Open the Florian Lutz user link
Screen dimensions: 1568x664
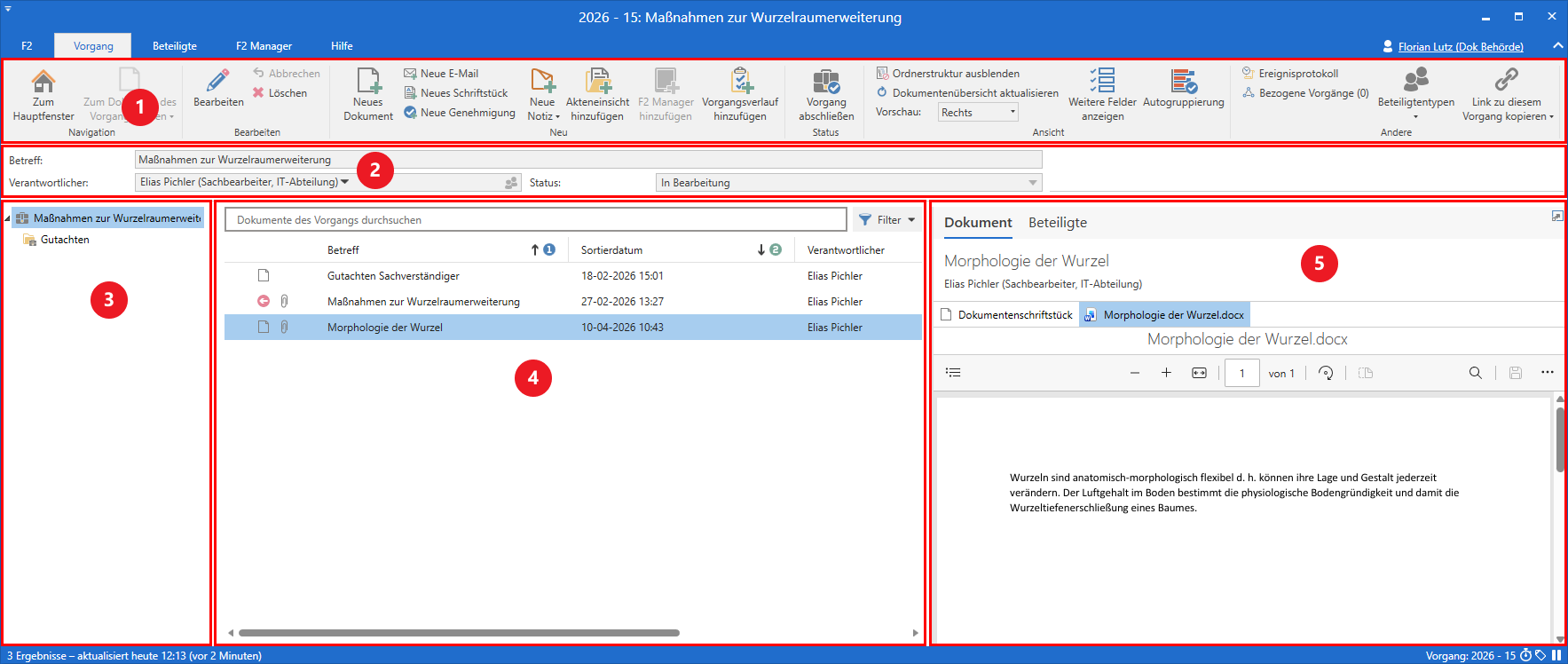coord(1461,47)
